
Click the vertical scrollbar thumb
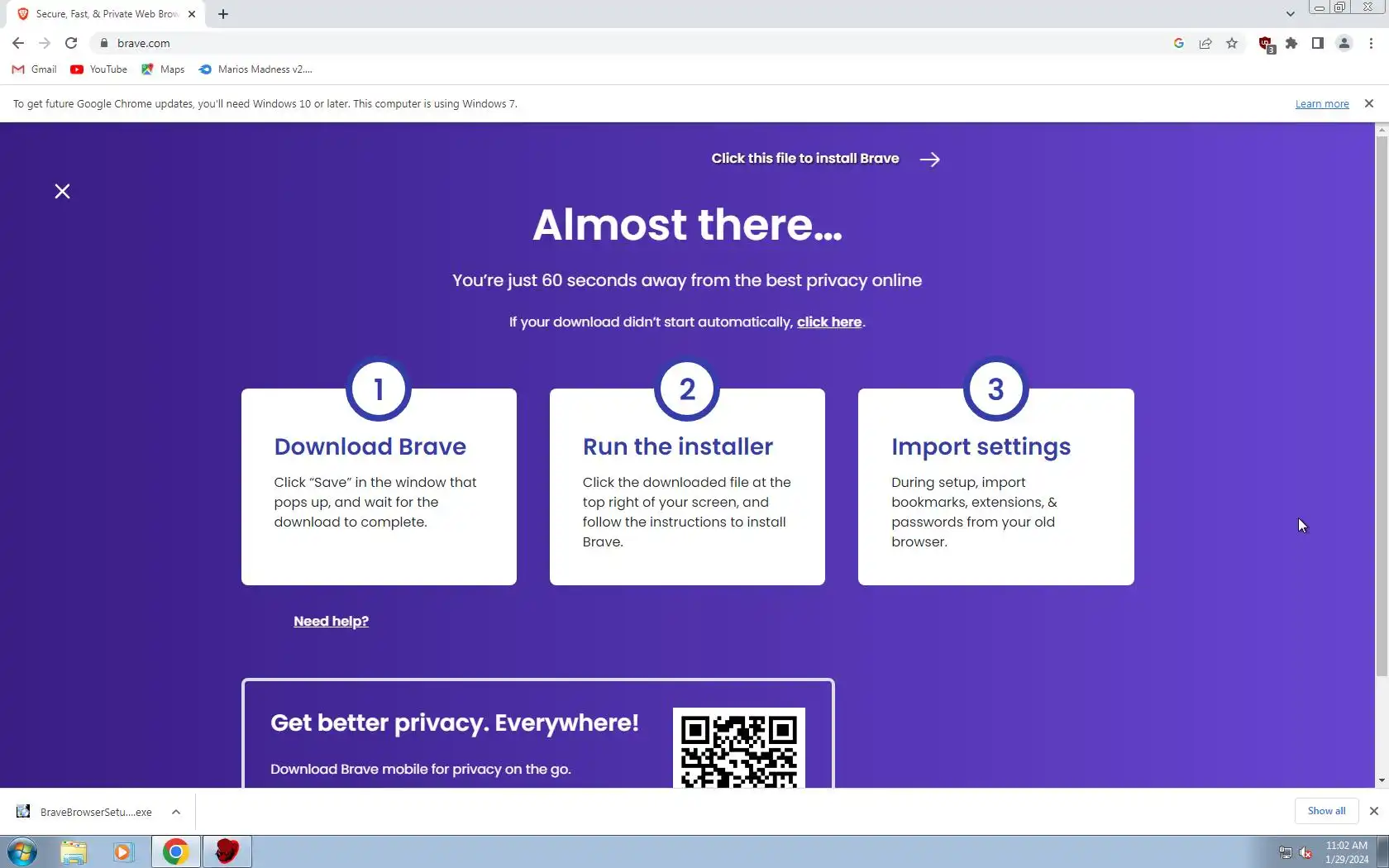1382,407
